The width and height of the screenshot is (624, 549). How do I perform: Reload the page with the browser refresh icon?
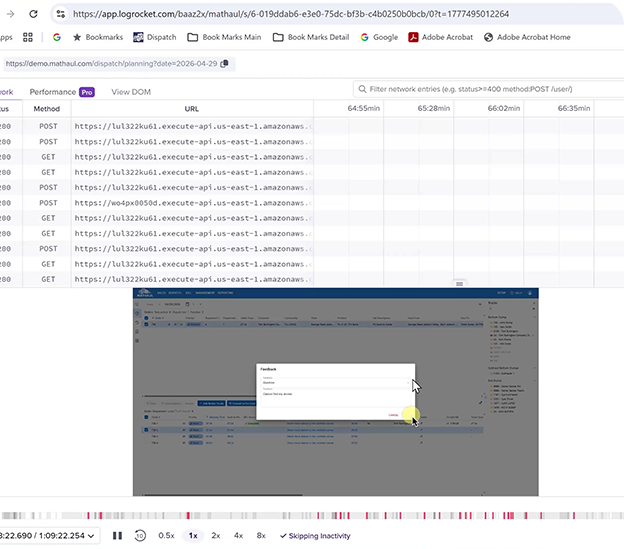[33, 14]
